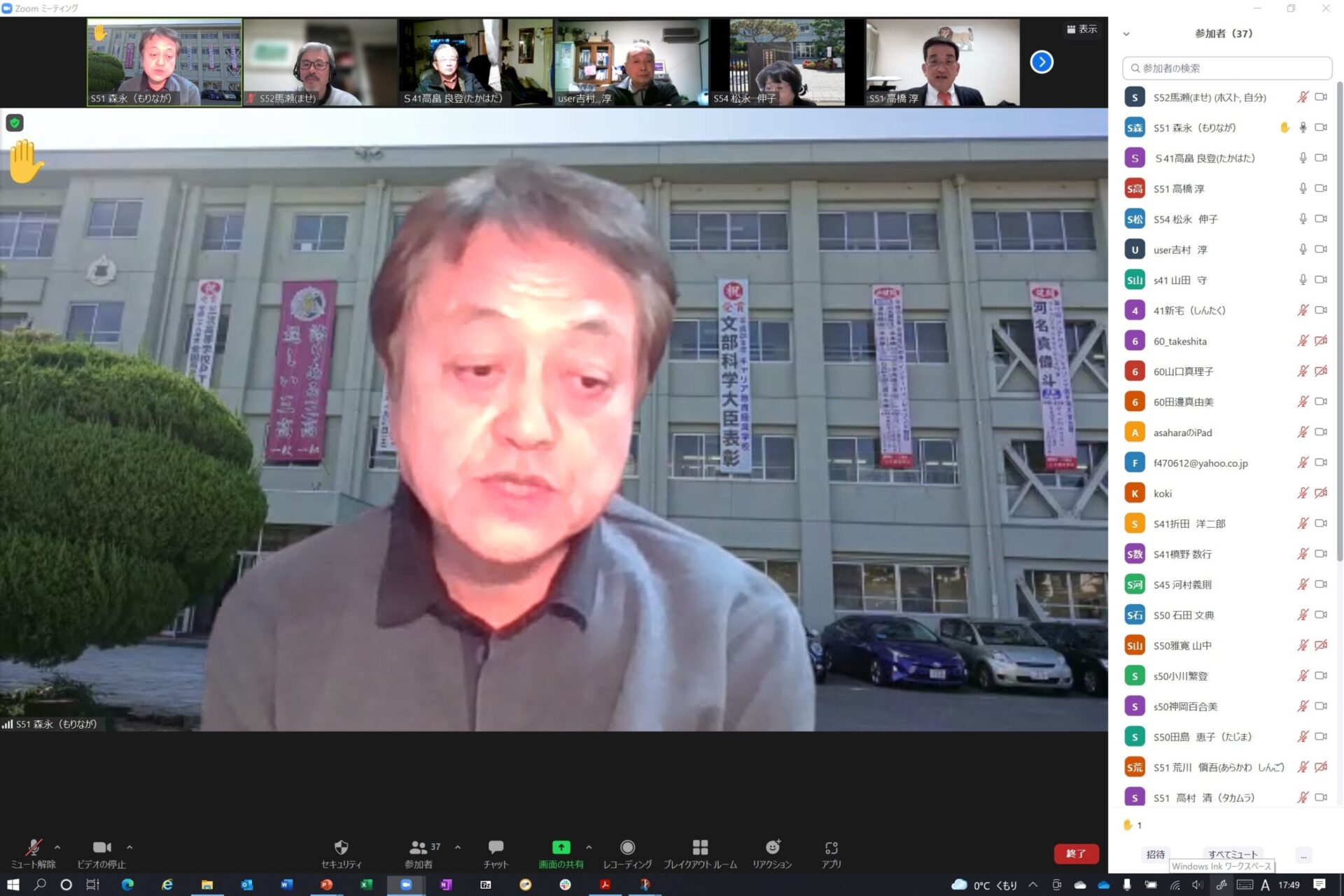Open the more options ellipsis in participants panel
Image resolution: width=1344 pixels, height=896 pixels.
1303,855
